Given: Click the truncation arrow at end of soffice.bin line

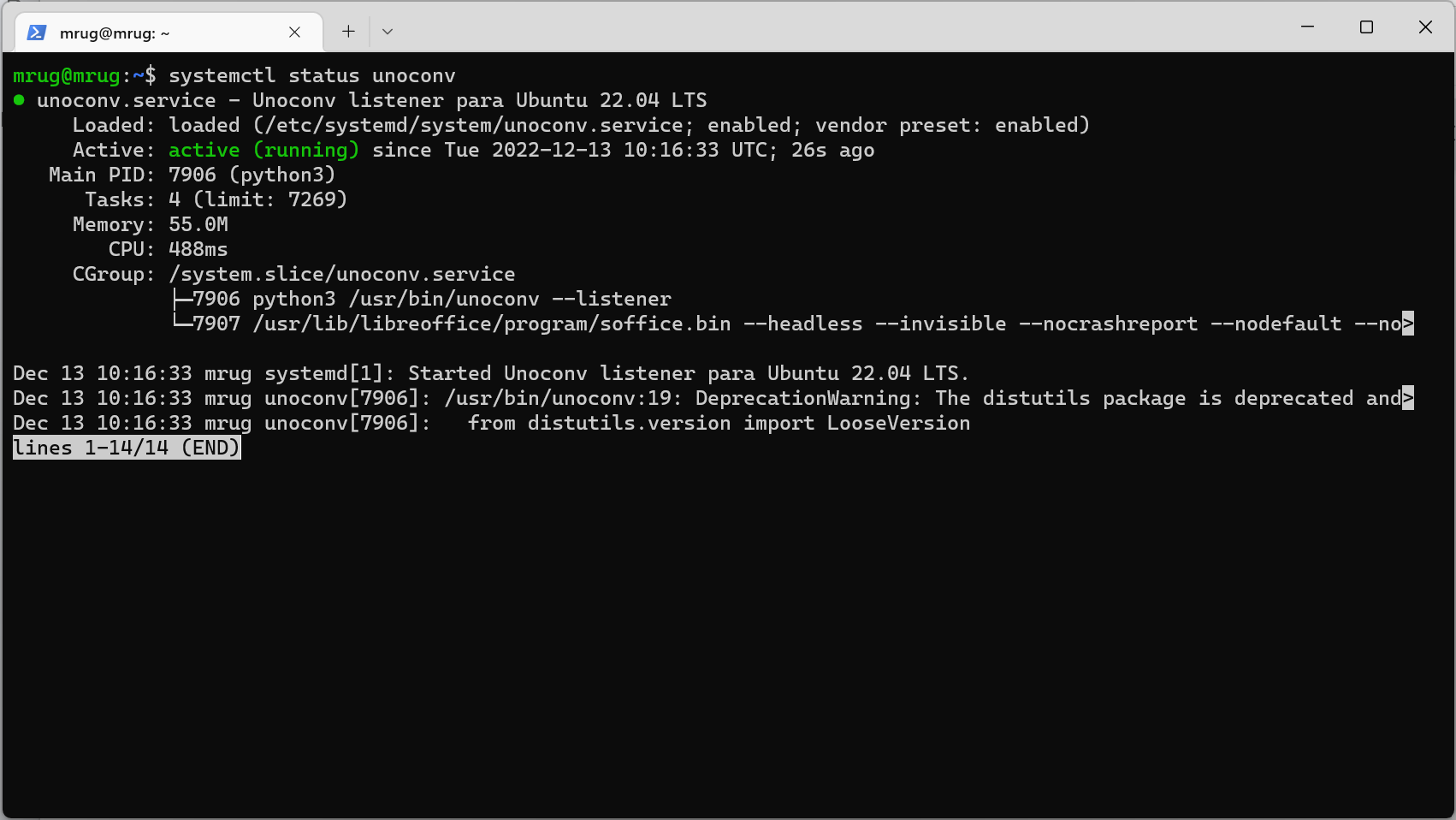Looking at the screenshot, I should click(1407, 324).
